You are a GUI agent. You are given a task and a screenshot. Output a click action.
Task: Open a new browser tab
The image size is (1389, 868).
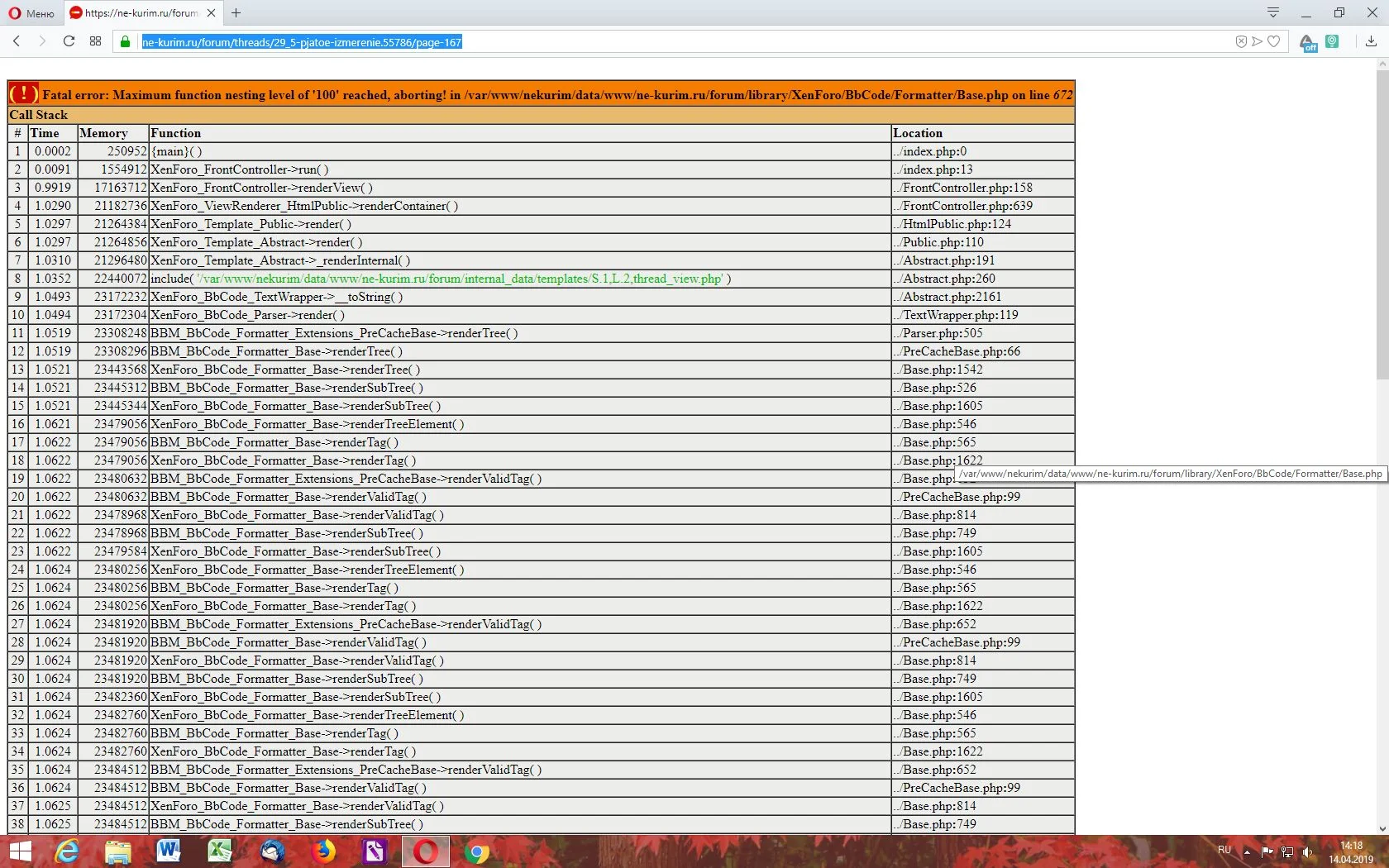tap(236, 13)
